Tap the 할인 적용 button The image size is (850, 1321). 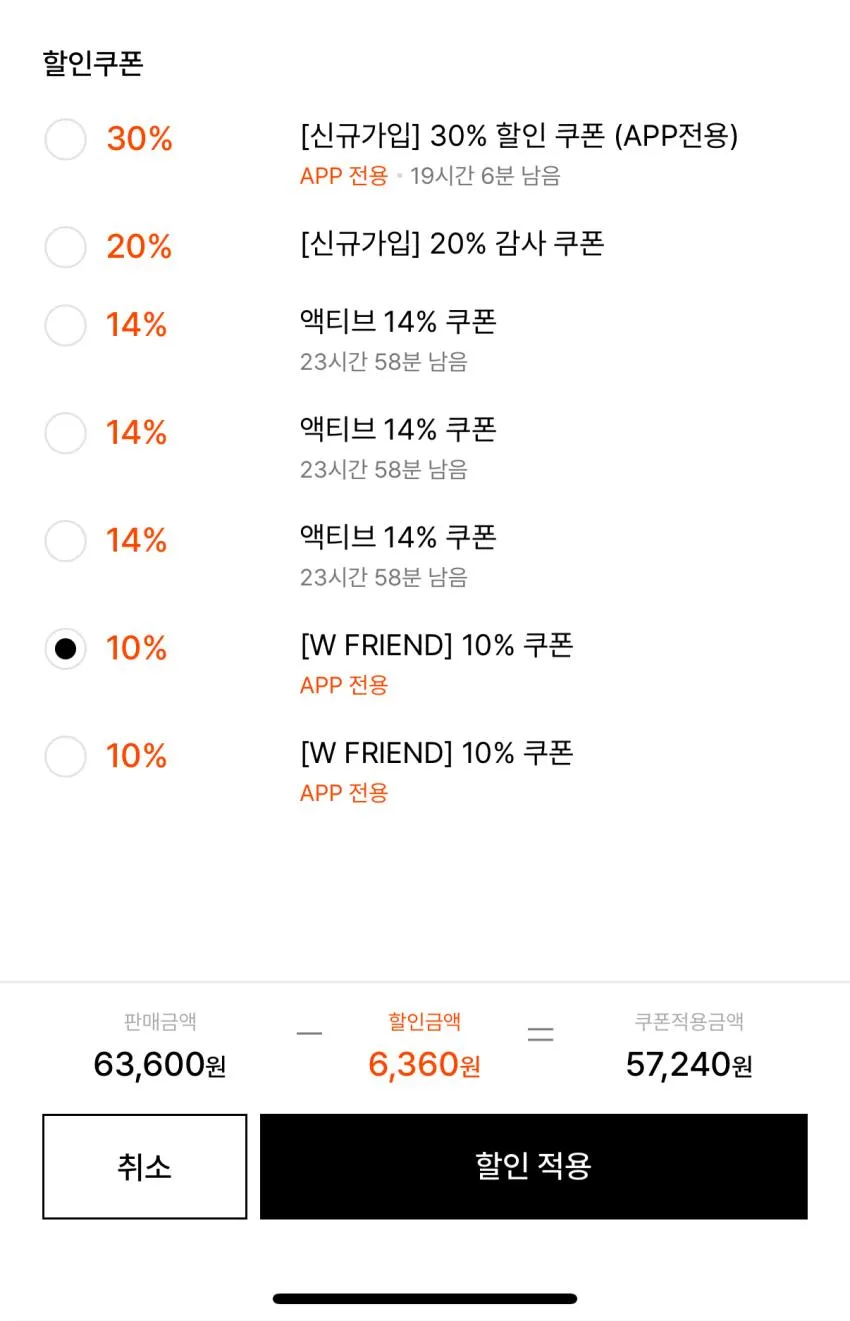click(x=534, y=1166)
